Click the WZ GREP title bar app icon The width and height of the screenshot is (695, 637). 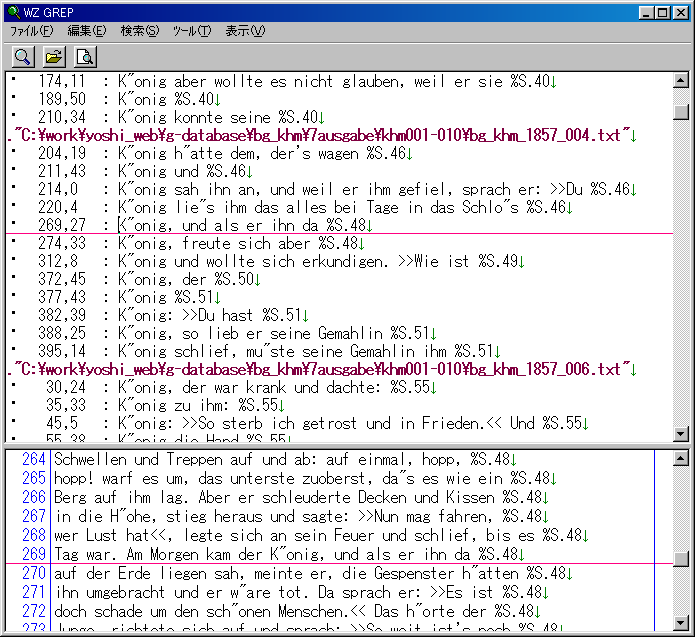(14, 12)
